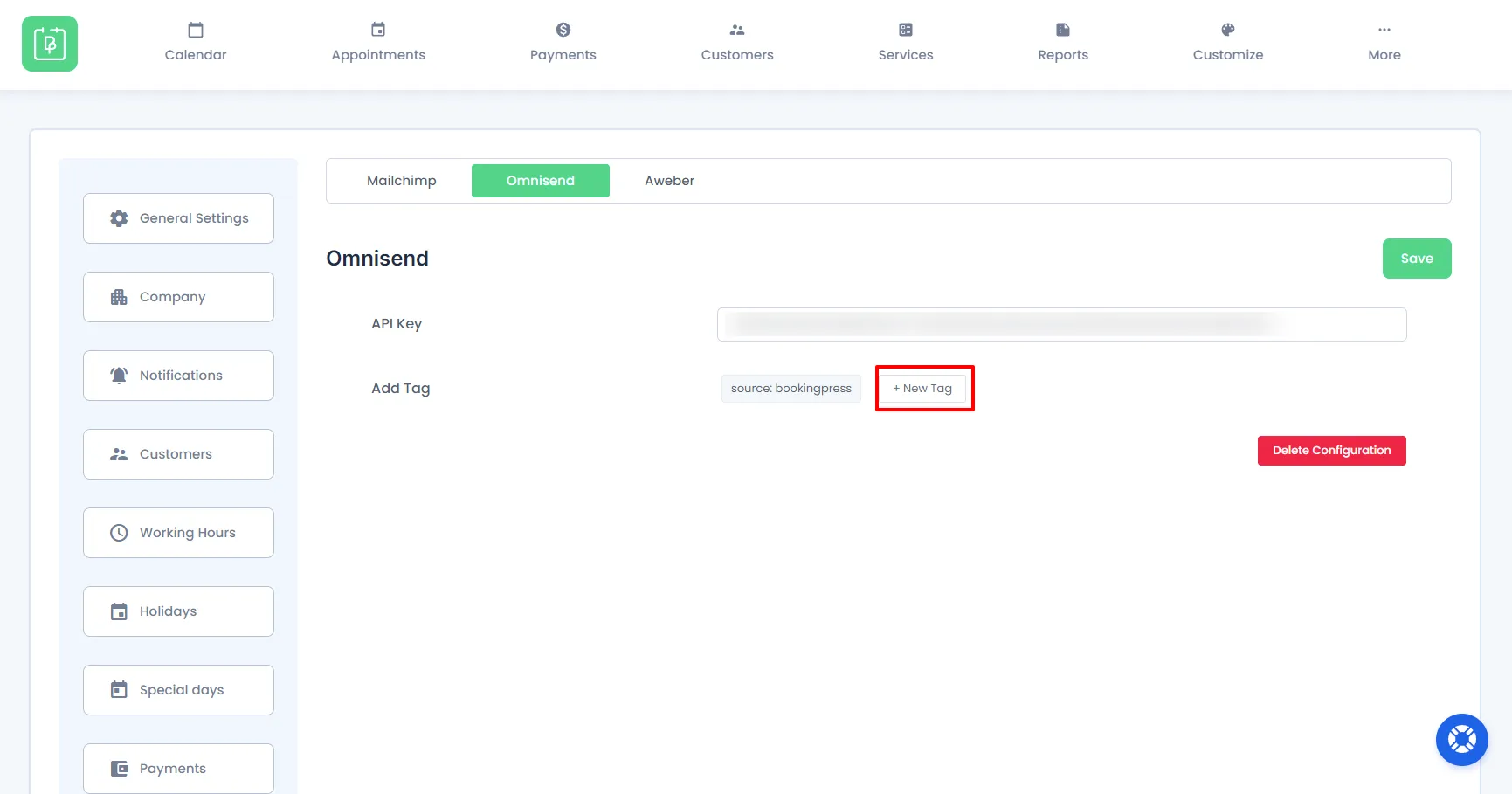Click the source: bookingpress tag
The height and width of the screenshot is (794, 1512).
(791, 389)
